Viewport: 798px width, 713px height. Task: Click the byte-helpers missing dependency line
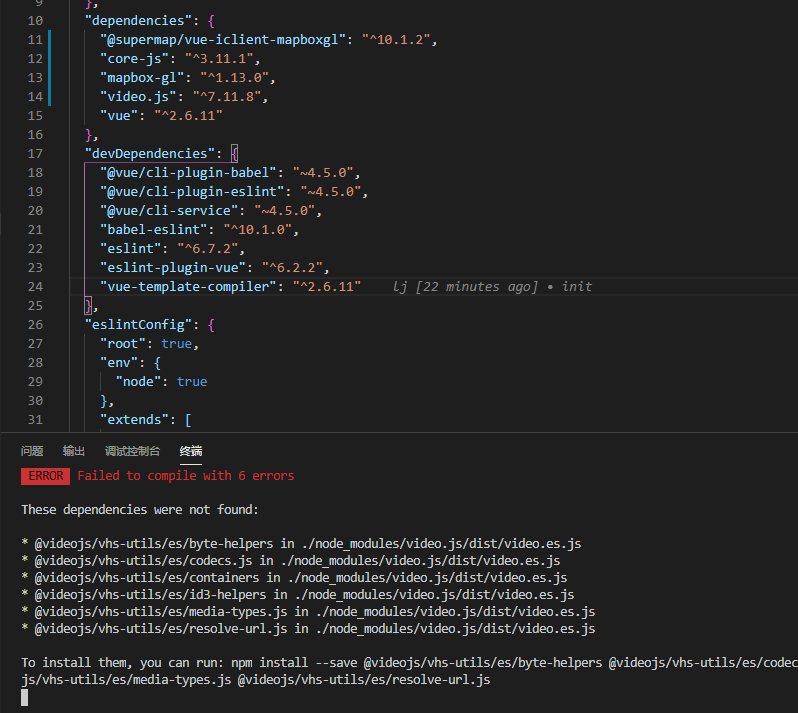click(x=301, y=544)
